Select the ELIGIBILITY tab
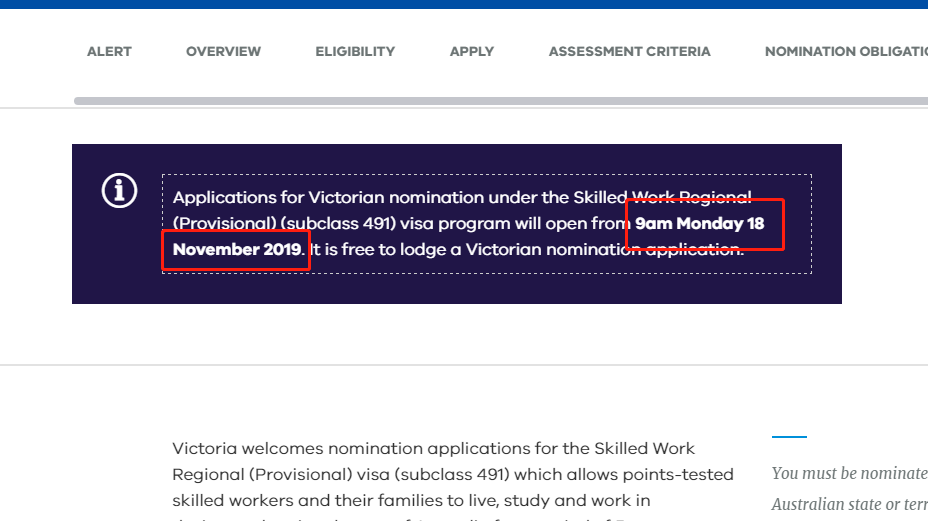The image size is (928, 521). click(355, 52)
